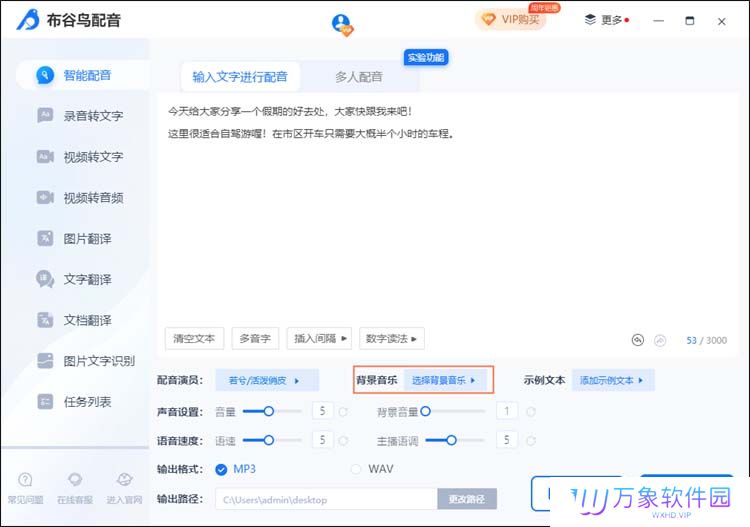This screenshot has height=527, width=750.
Task: Switch to 输入文字进行配音 tab
Action: point(240,77)
